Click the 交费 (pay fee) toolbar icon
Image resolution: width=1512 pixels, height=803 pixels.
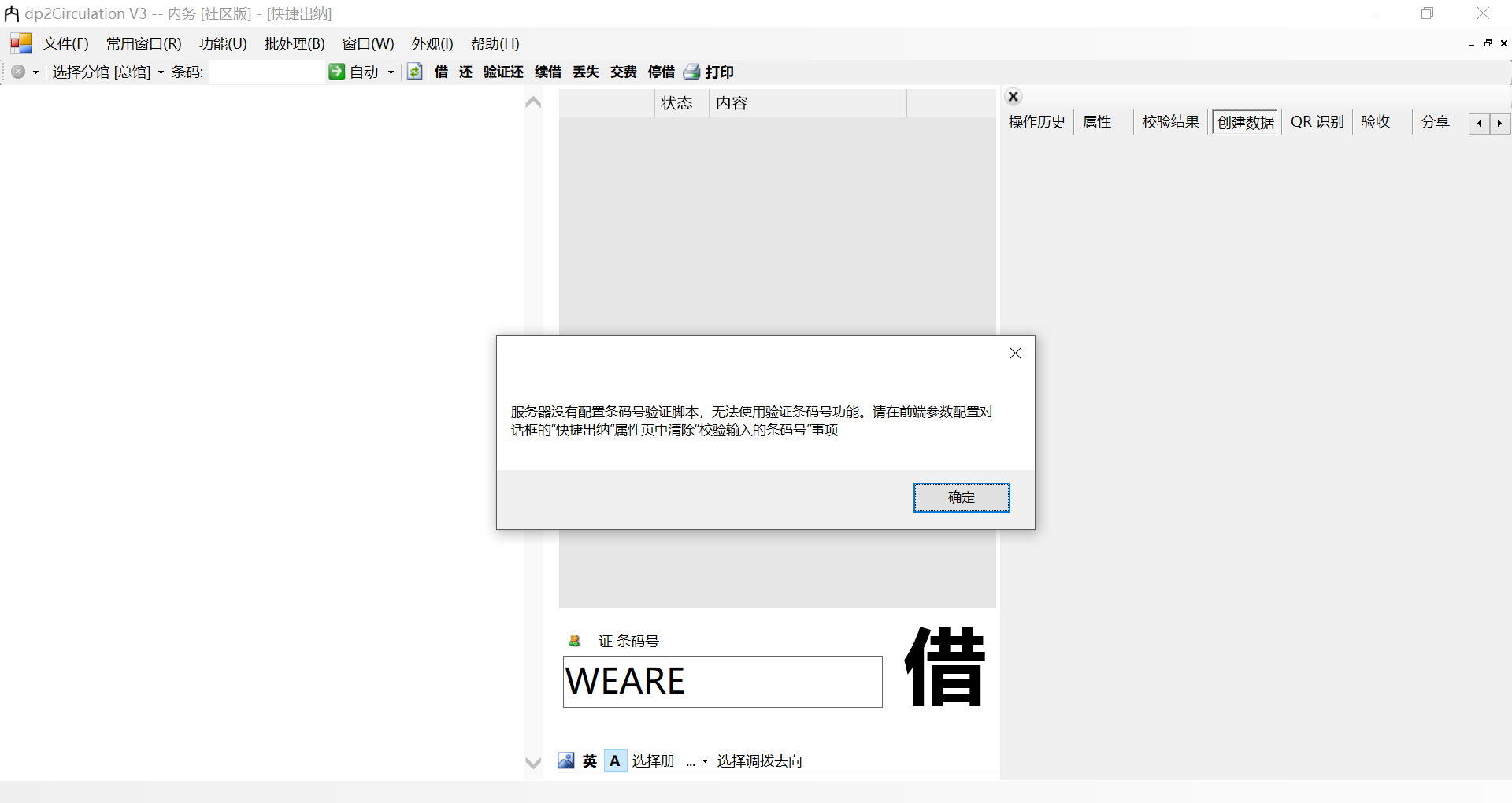[622, 72]
